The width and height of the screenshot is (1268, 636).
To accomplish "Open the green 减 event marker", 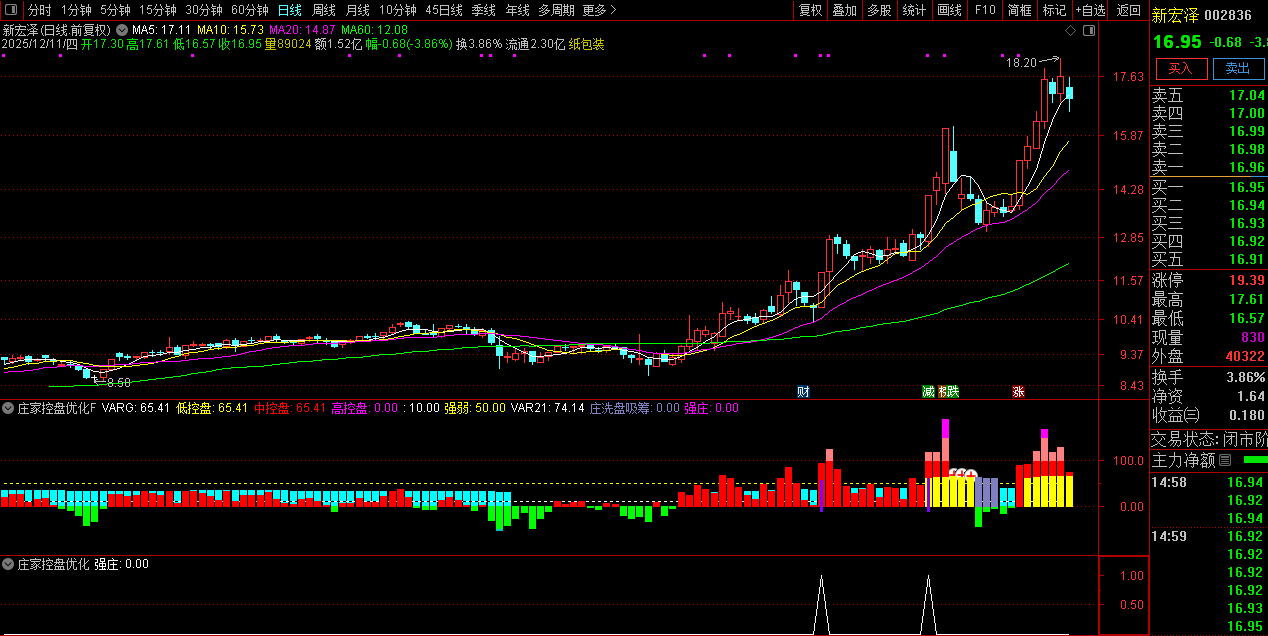I will [928, 392].
